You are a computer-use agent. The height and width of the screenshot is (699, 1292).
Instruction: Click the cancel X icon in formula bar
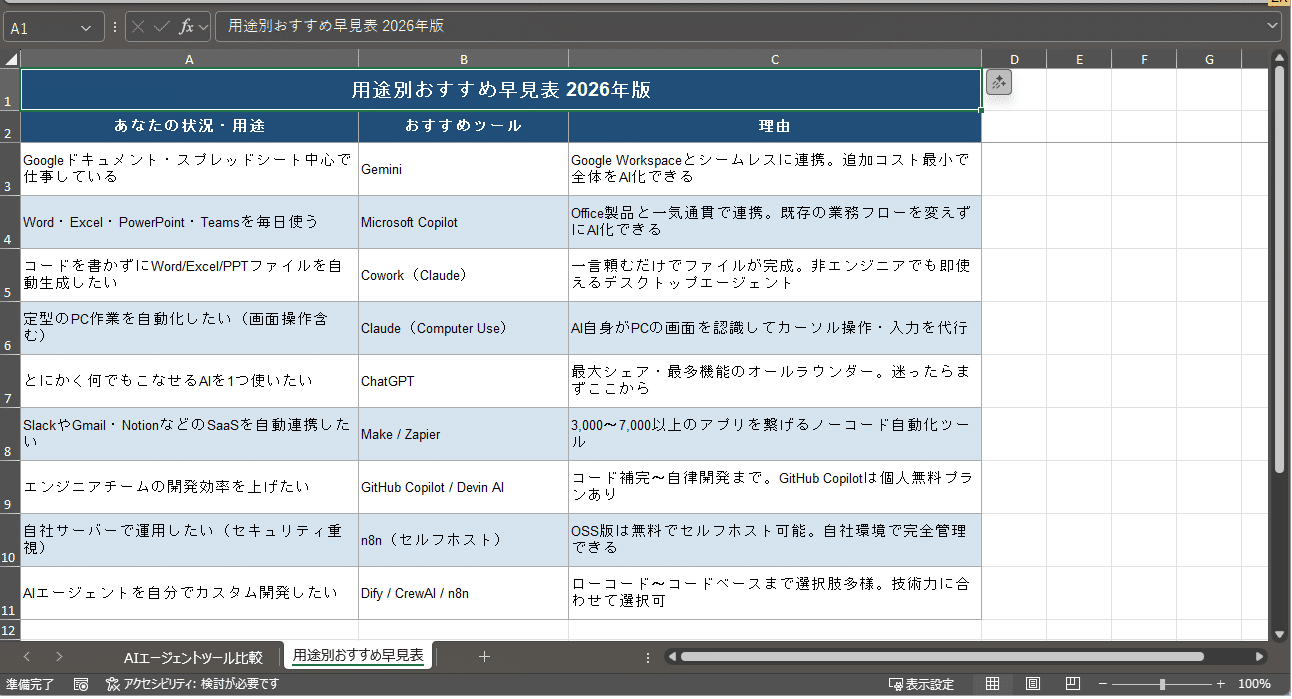138,27
